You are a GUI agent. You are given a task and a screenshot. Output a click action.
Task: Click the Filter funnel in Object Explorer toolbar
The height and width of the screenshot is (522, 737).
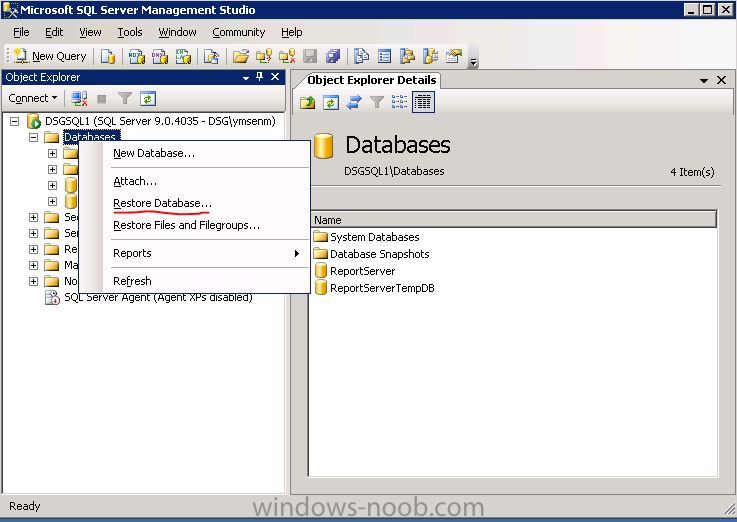[x=125, y=99]
